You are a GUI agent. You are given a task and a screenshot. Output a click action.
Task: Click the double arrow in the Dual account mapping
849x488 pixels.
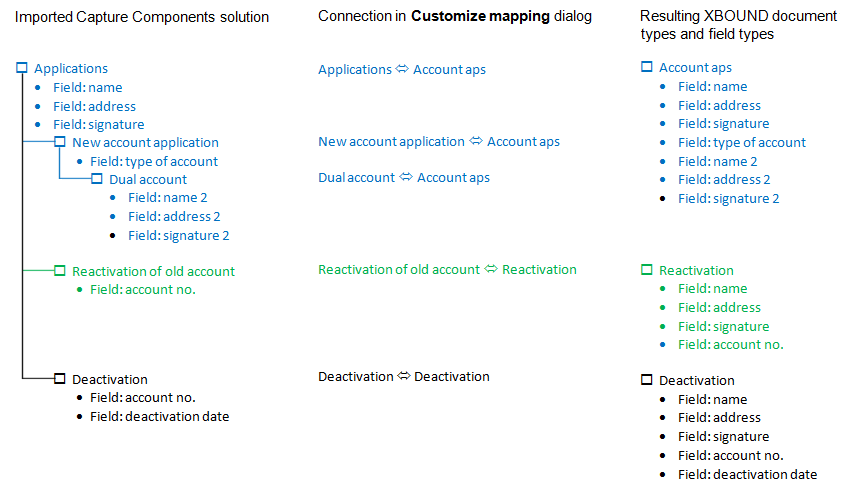[x=406, y=178]
